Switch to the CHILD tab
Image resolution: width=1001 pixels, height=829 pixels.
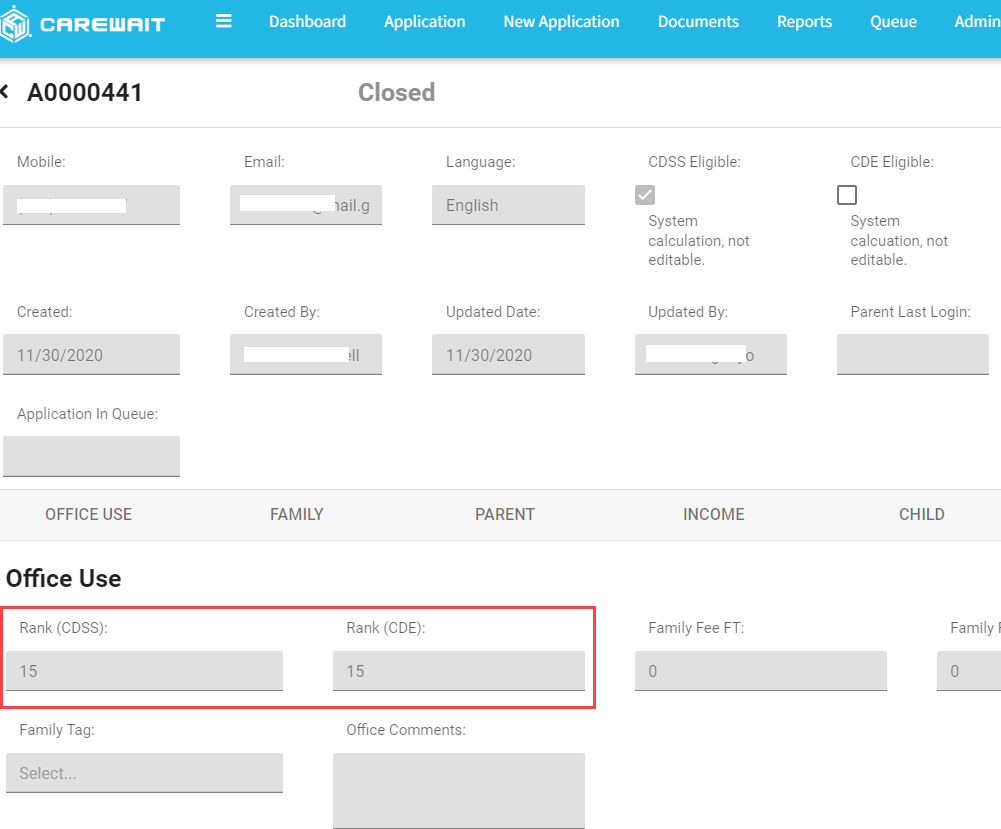(921, 514)
